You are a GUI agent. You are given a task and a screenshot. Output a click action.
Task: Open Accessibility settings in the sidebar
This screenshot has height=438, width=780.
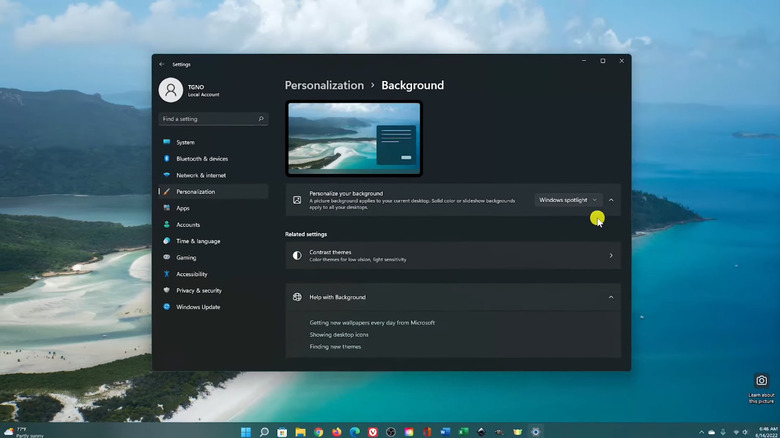click(192, 274)
